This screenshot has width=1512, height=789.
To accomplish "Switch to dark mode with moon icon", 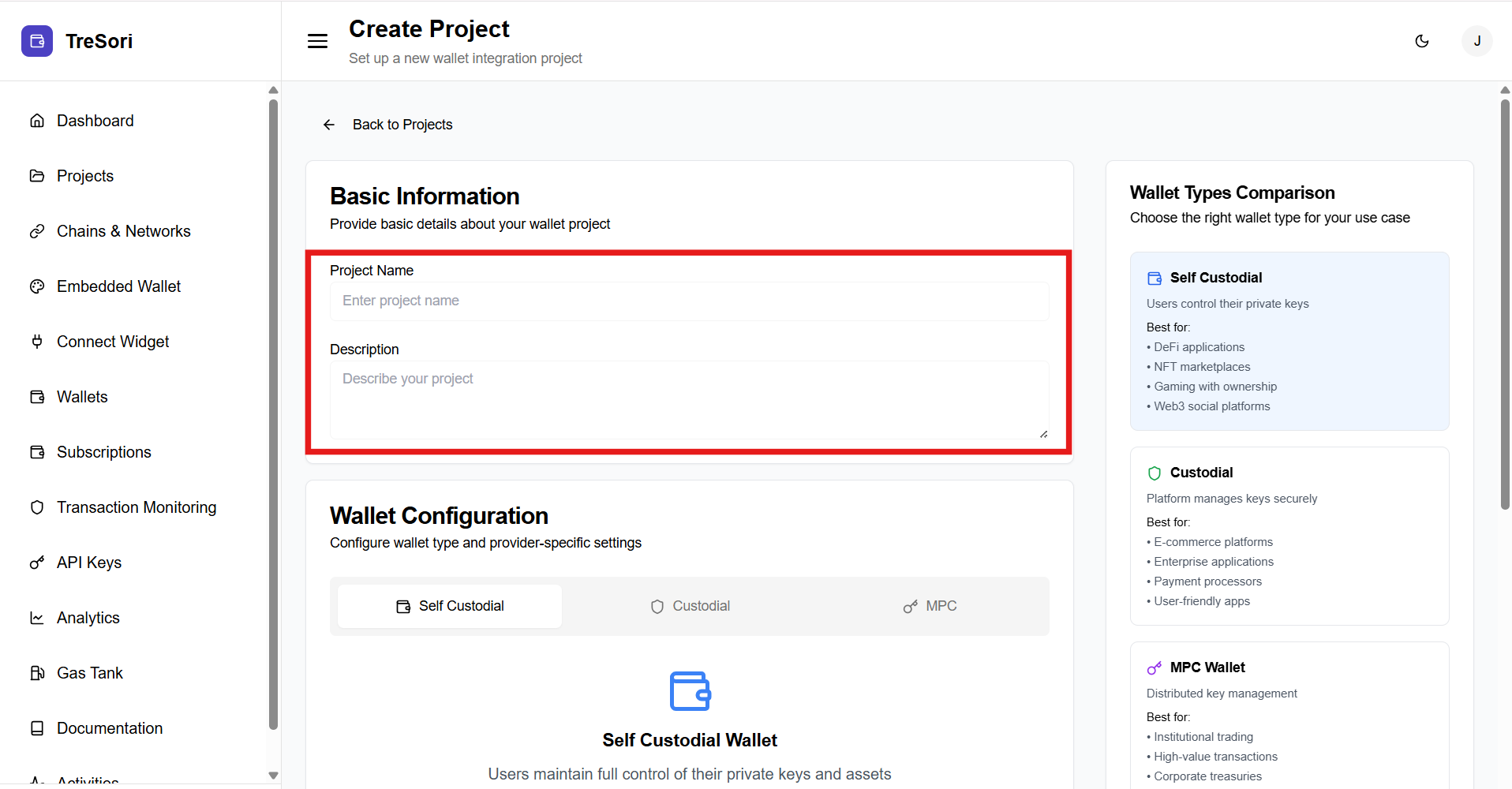I will pyautogui.click(x=1421, y=41).
